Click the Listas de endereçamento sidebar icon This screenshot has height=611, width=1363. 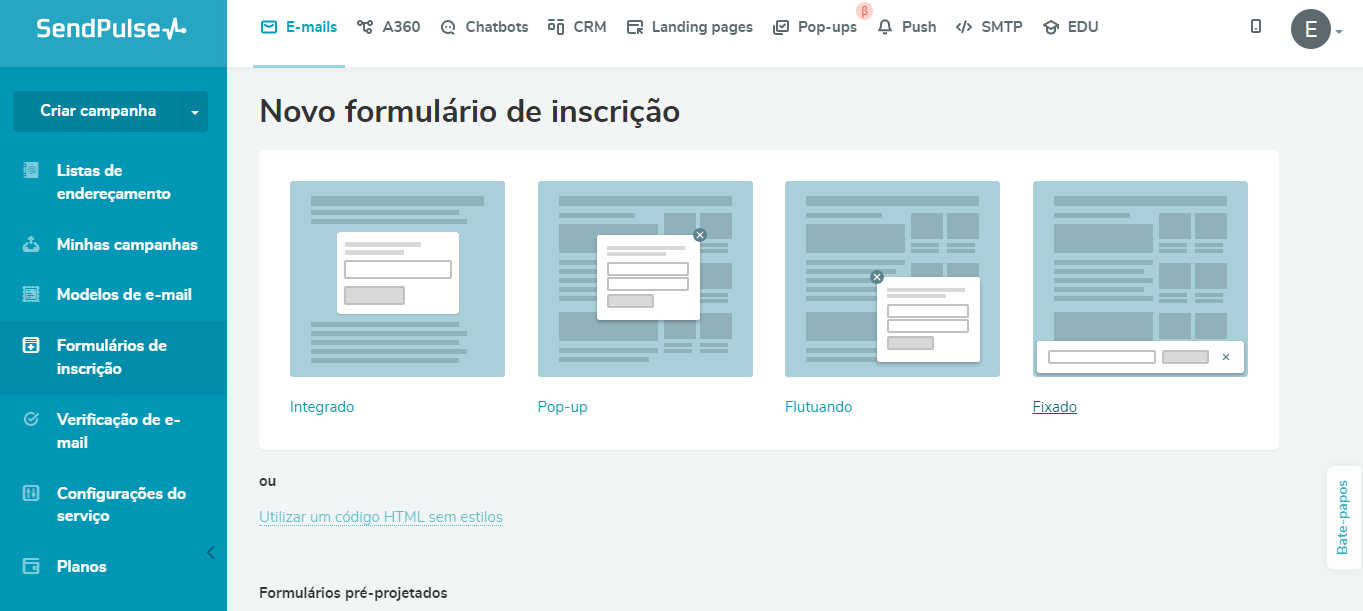31,170
